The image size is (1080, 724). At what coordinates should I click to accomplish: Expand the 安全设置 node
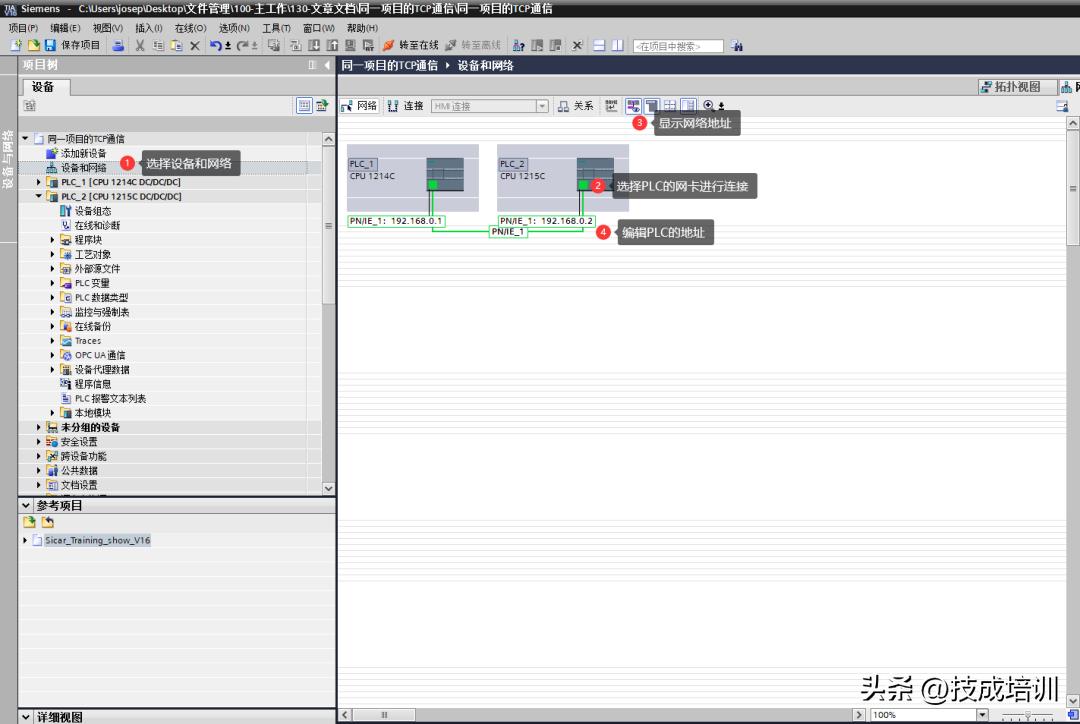(x=39, y=442)
